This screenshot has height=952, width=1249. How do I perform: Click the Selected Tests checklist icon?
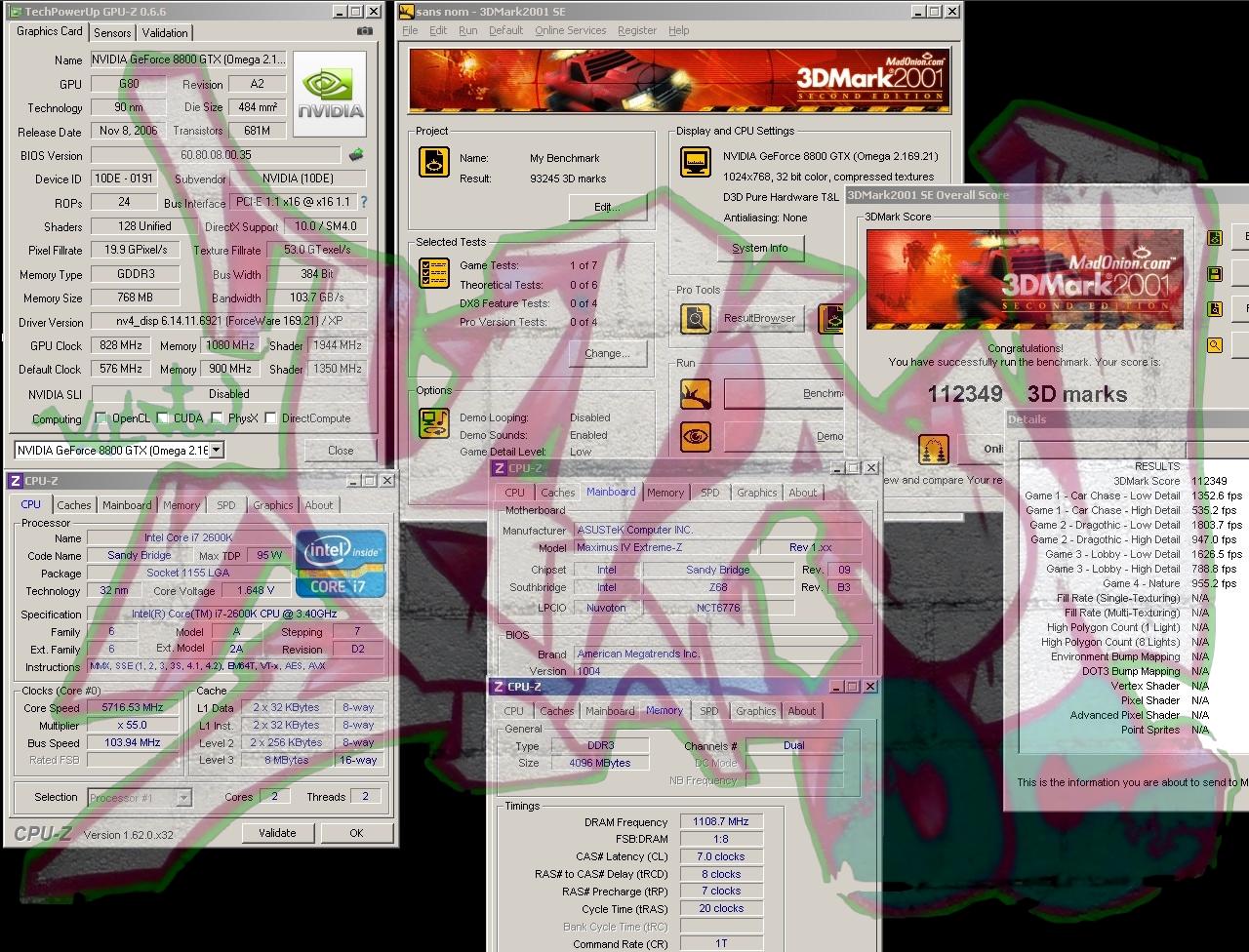[434, 273]
